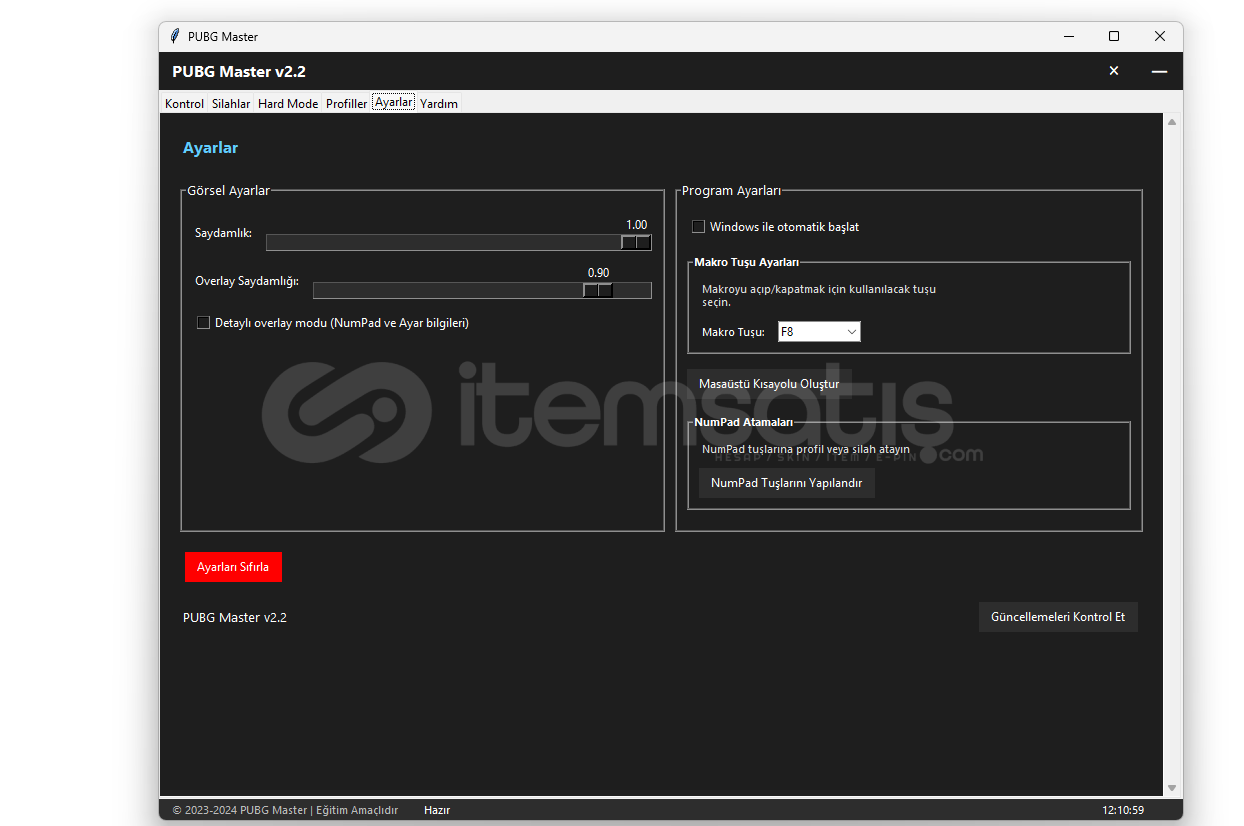Click the PUBG Master v2.2 footer label
Image resolution: width=1244 pixels, height=826 pixels.
click(235, 618)
